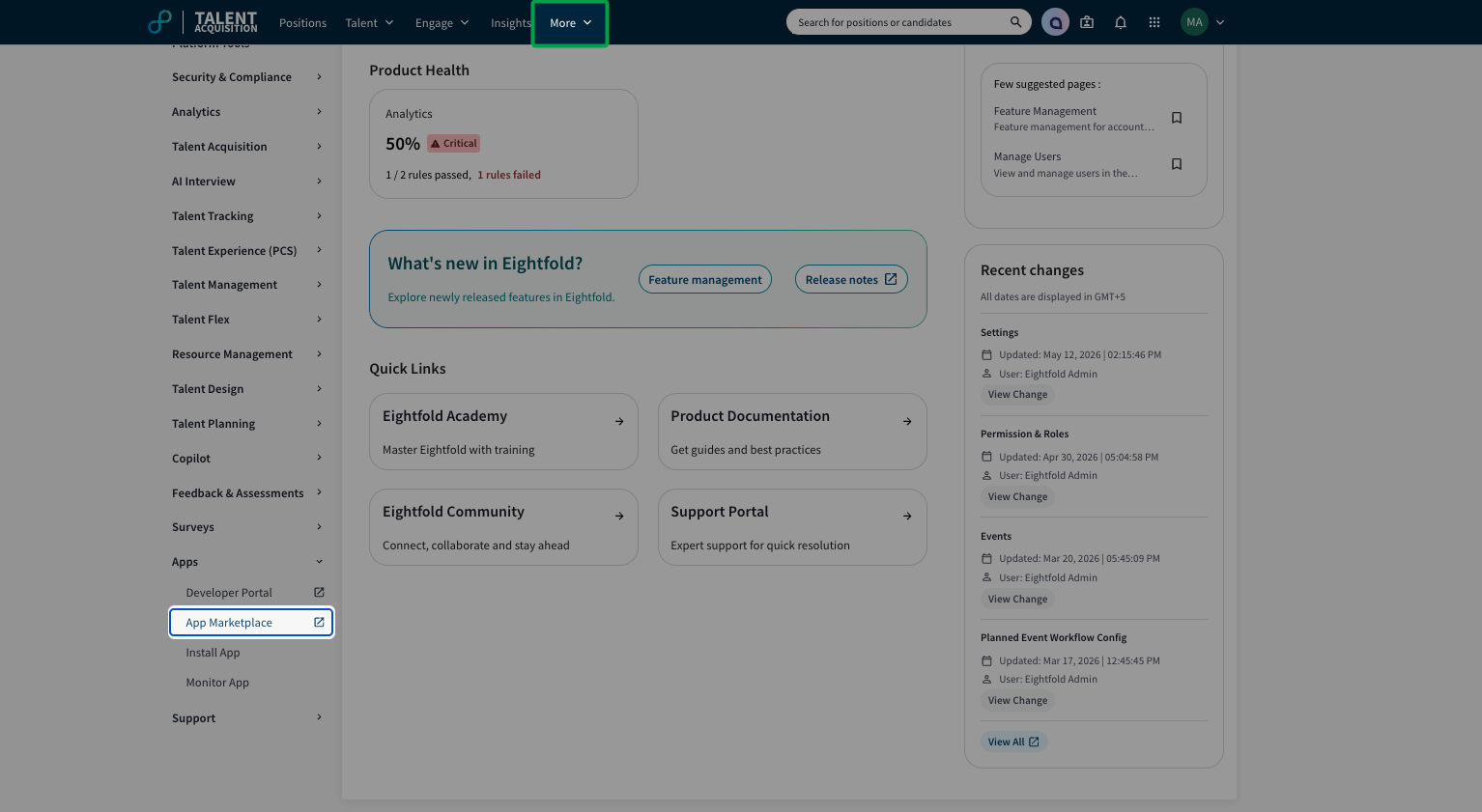
Task: View the Planned Event Workflow Config change
Action: tap(1017, 701)
